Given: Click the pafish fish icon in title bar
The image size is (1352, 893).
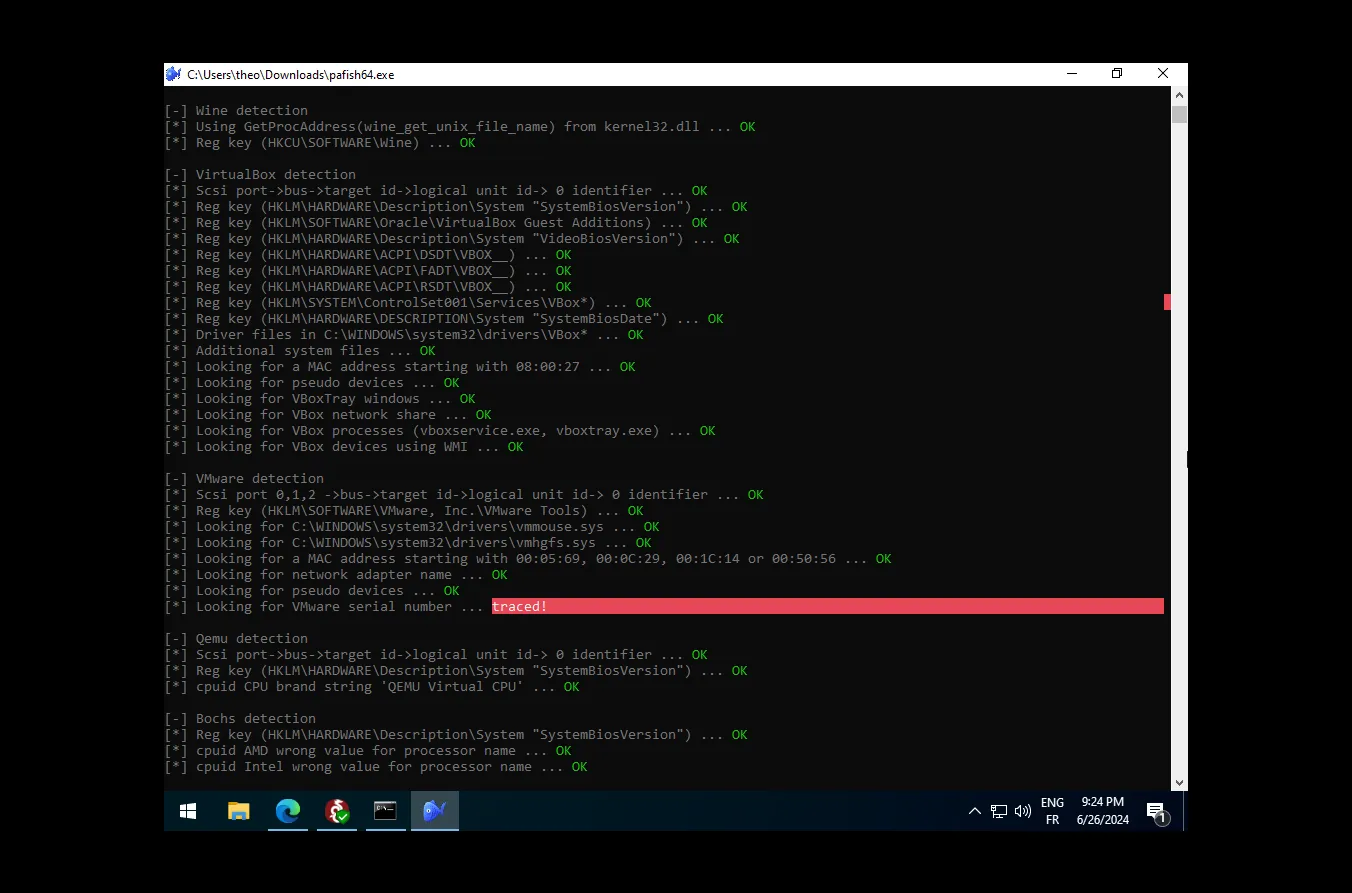Looking at the screenshot, I should (x=173, y=74).
